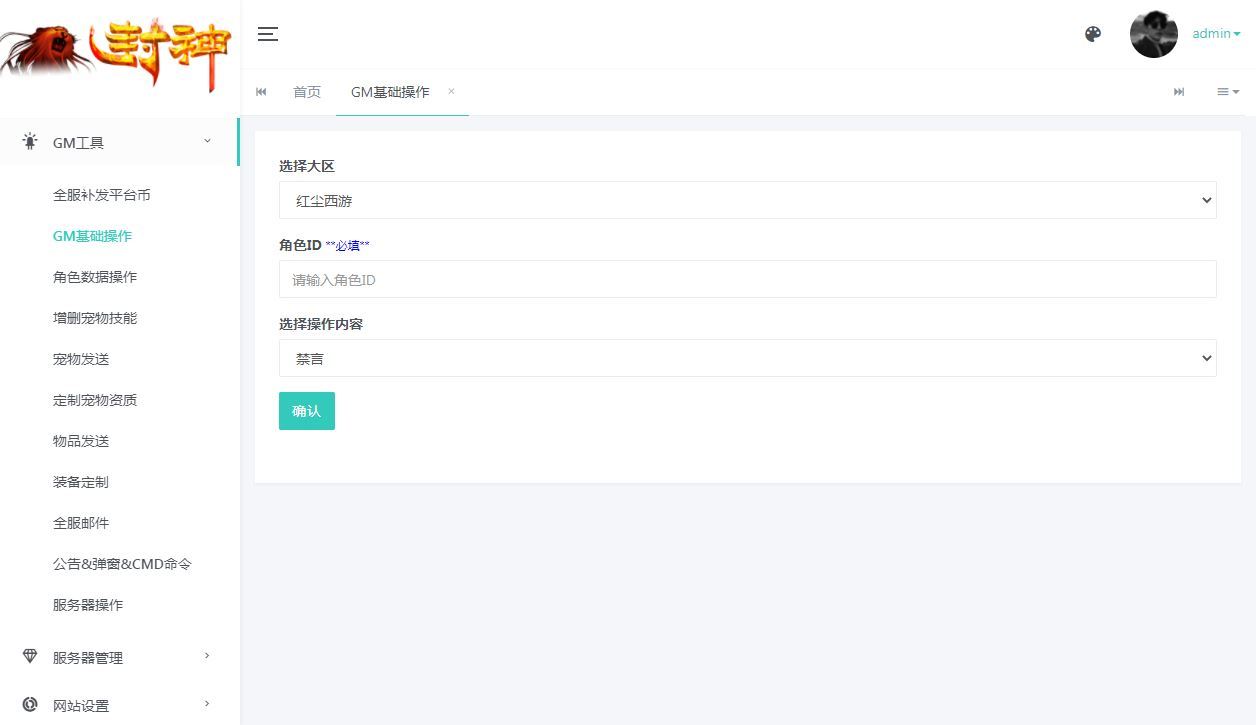The width and height of the screenshot is (1256, 725).
Task: Open the tab options list icon
Action: pyautogui.click(x=1227, y=91)
